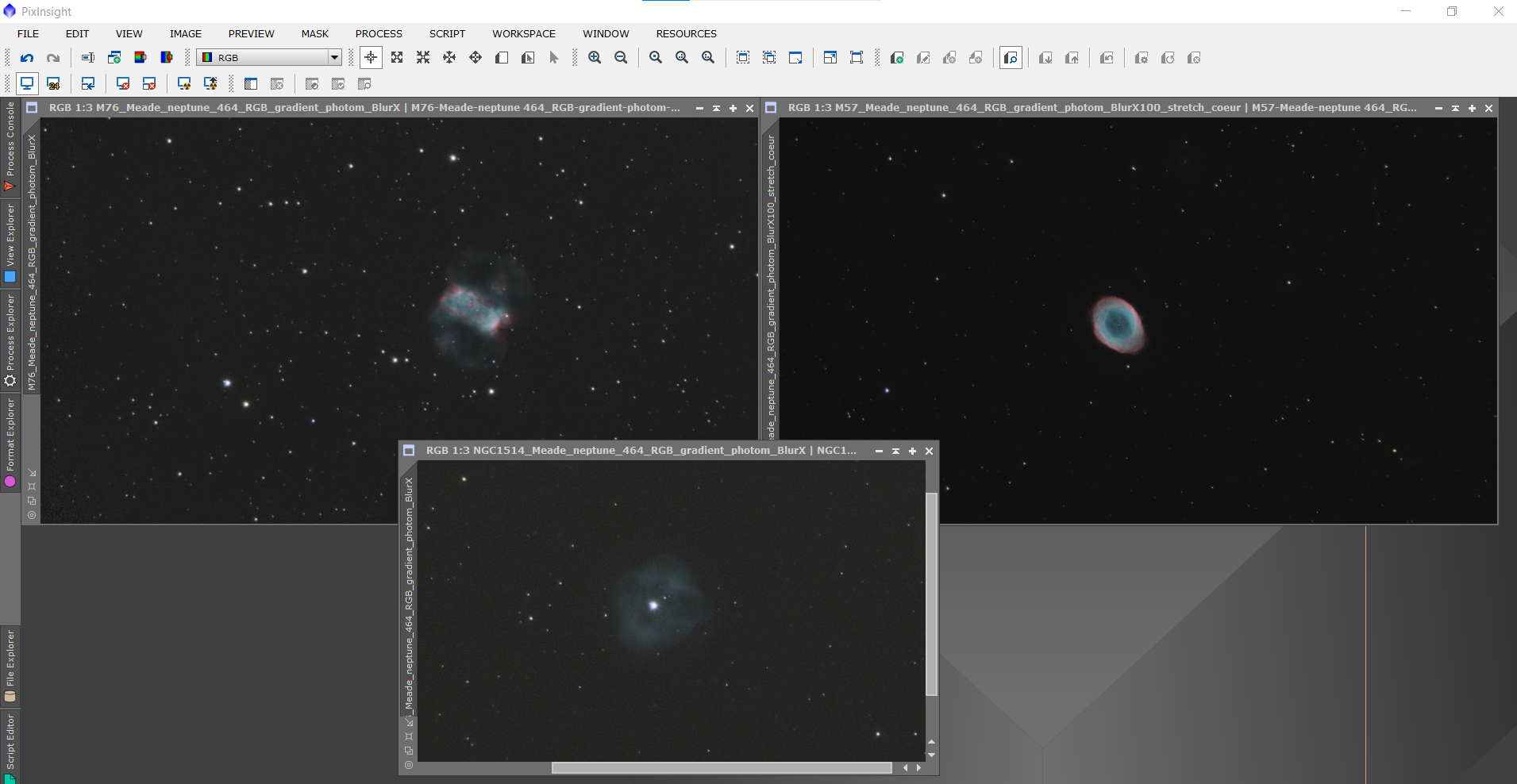Open the WORKSPACE menu
The height and width of the screenshot is (784, 1517).
click(x=524, y=33)
